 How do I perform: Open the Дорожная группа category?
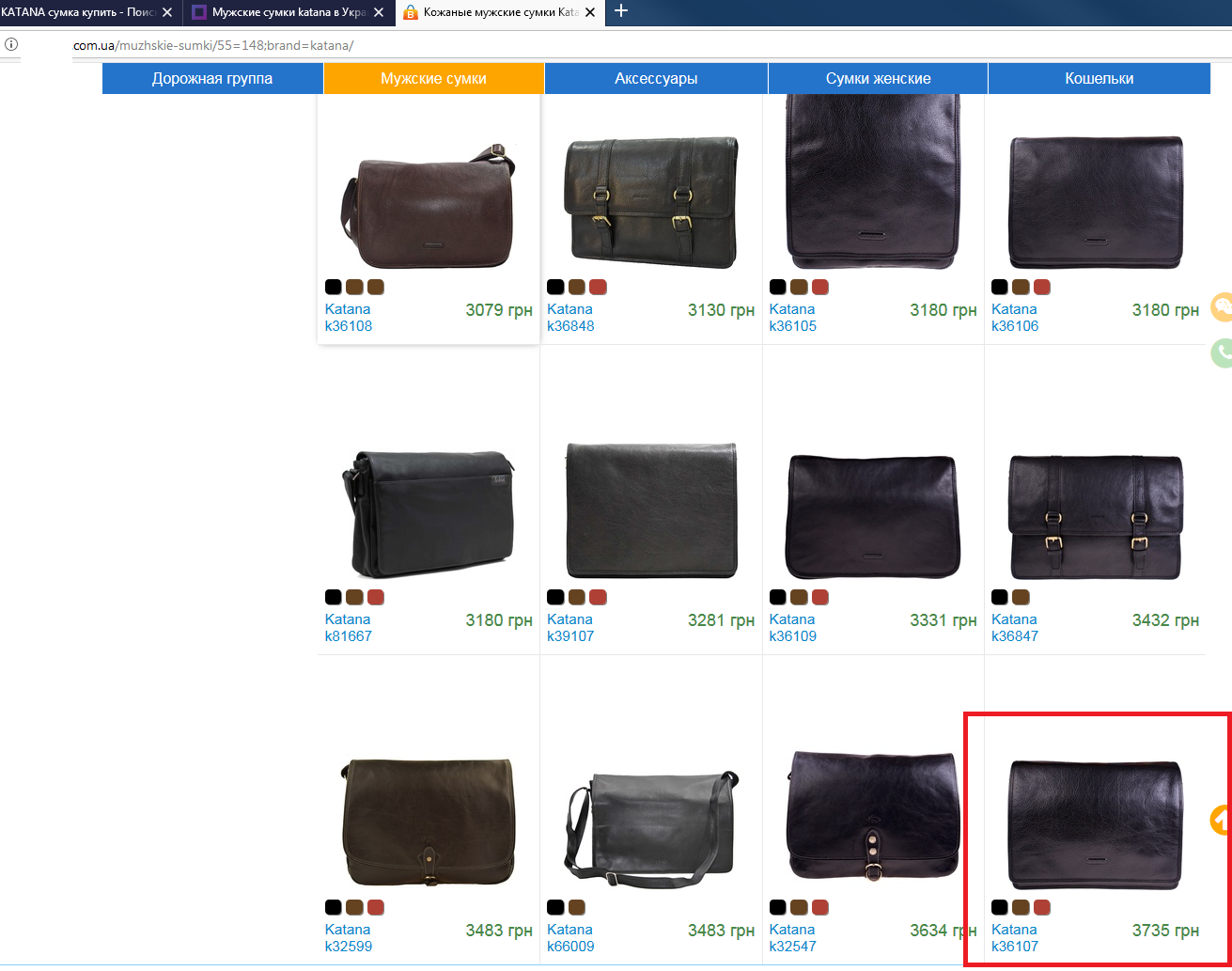point(212,79)
